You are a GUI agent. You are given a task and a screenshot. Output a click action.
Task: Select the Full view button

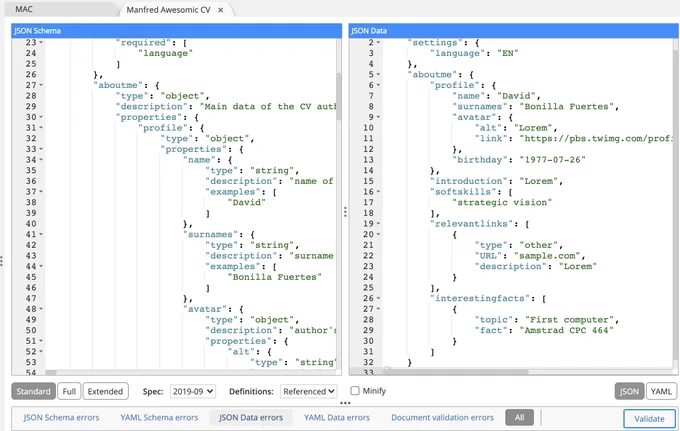tap(69, 391)
